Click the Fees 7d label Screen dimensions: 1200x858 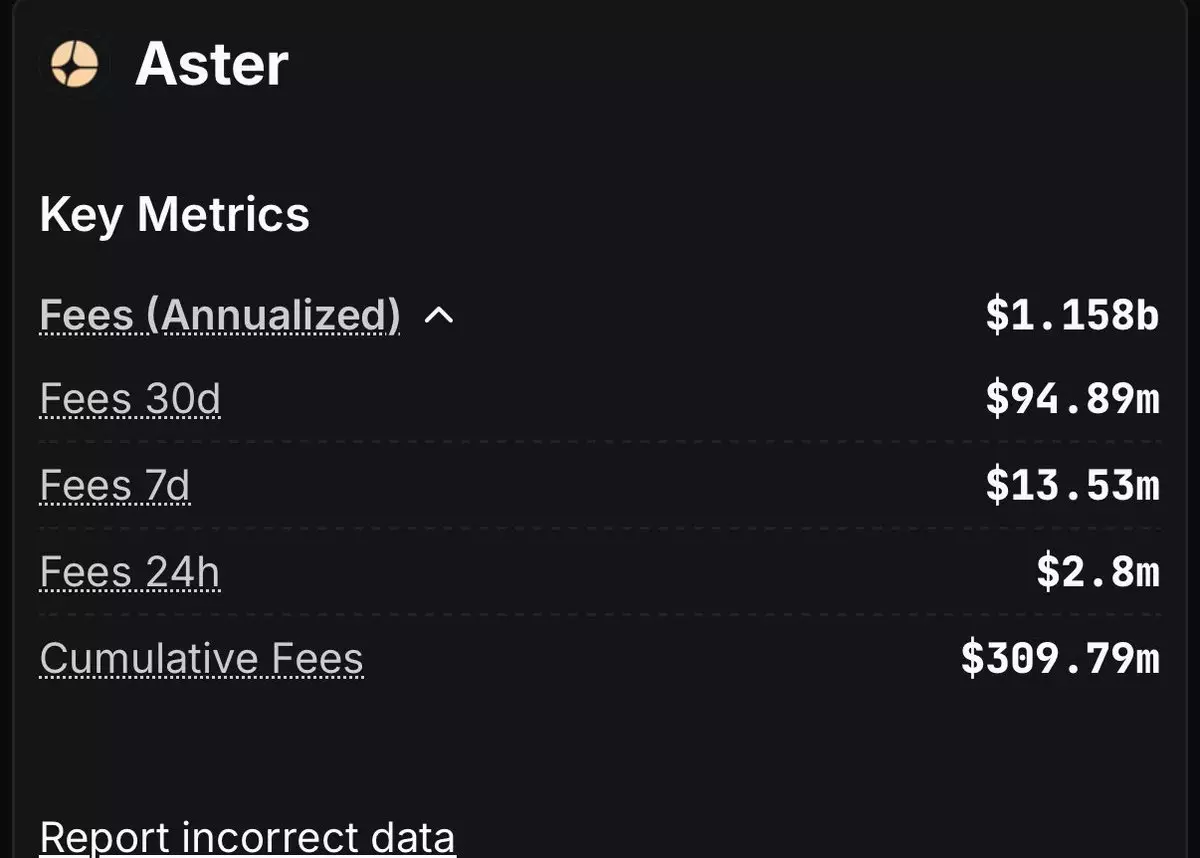pos(115,487)
